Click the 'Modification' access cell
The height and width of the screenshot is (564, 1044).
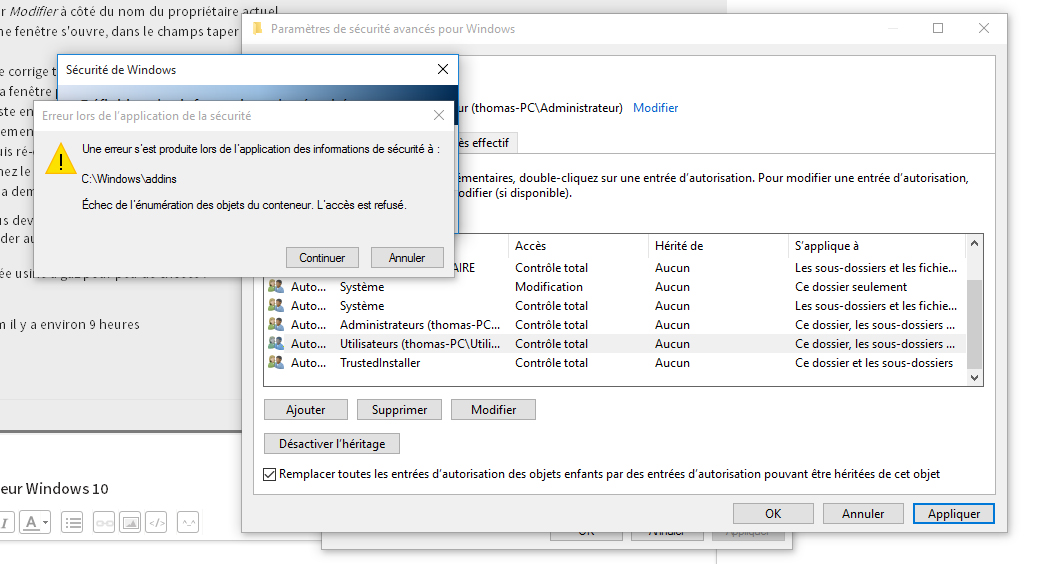549,287
